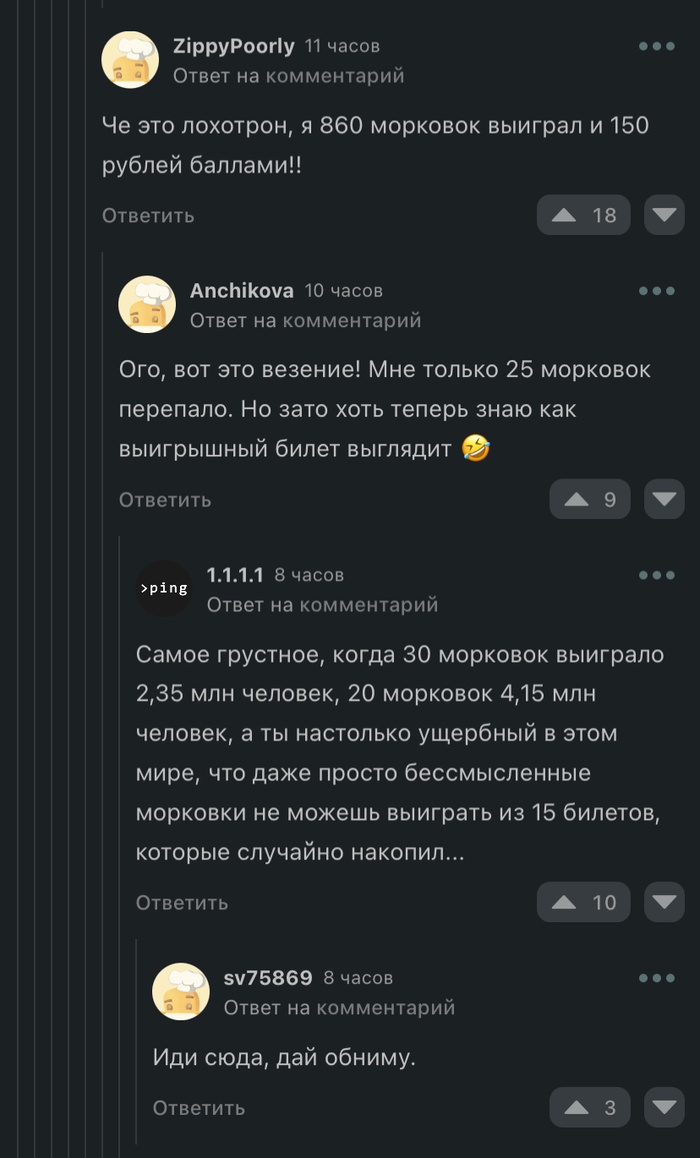Screen dimensions: 700x1158
Task: Upvote Anchikova's comment with 9 votes
Action: pos(590,499)
